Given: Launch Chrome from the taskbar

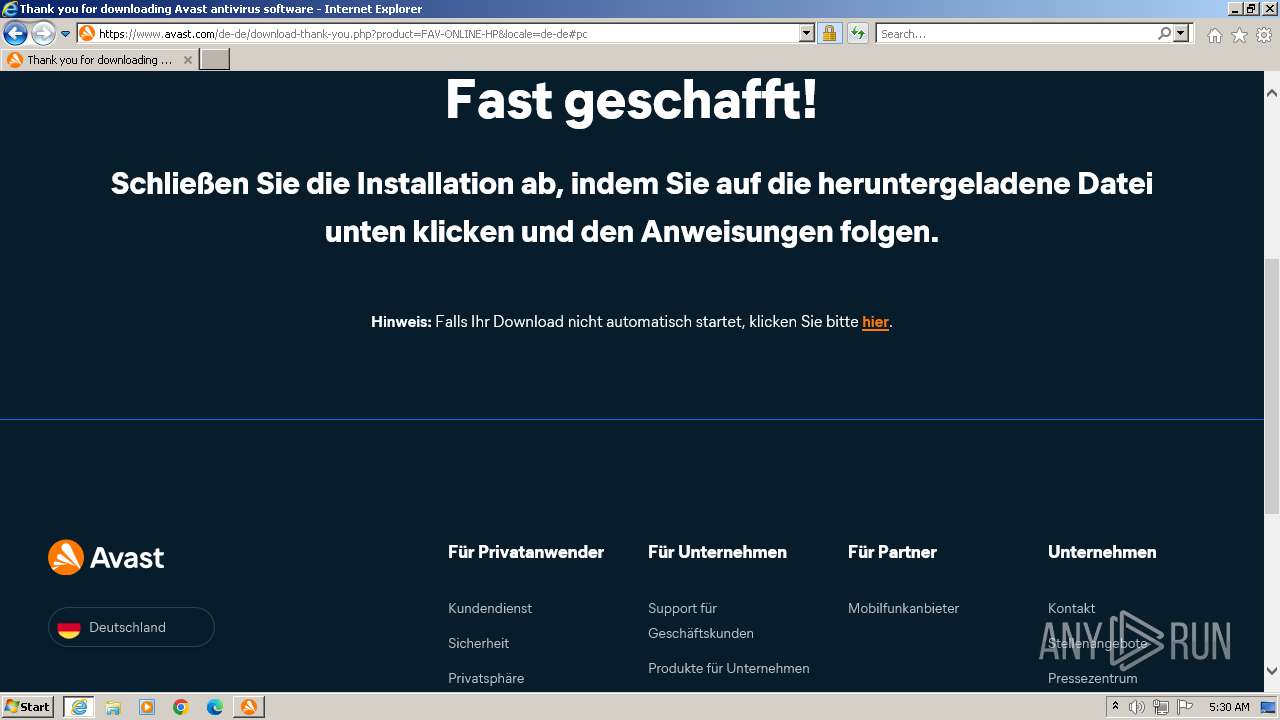Looking at the screenshot, I should [x=181, y=707].
